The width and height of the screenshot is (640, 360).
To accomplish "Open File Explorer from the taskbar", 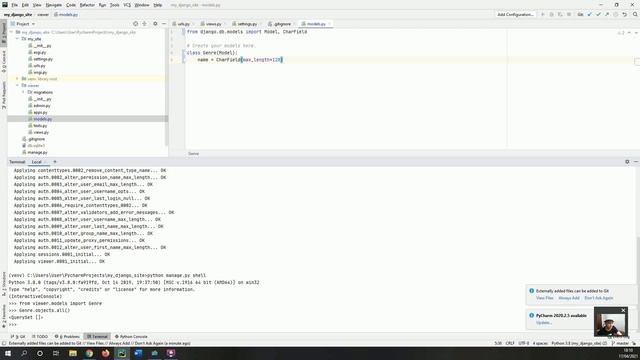I will (73, 353).
